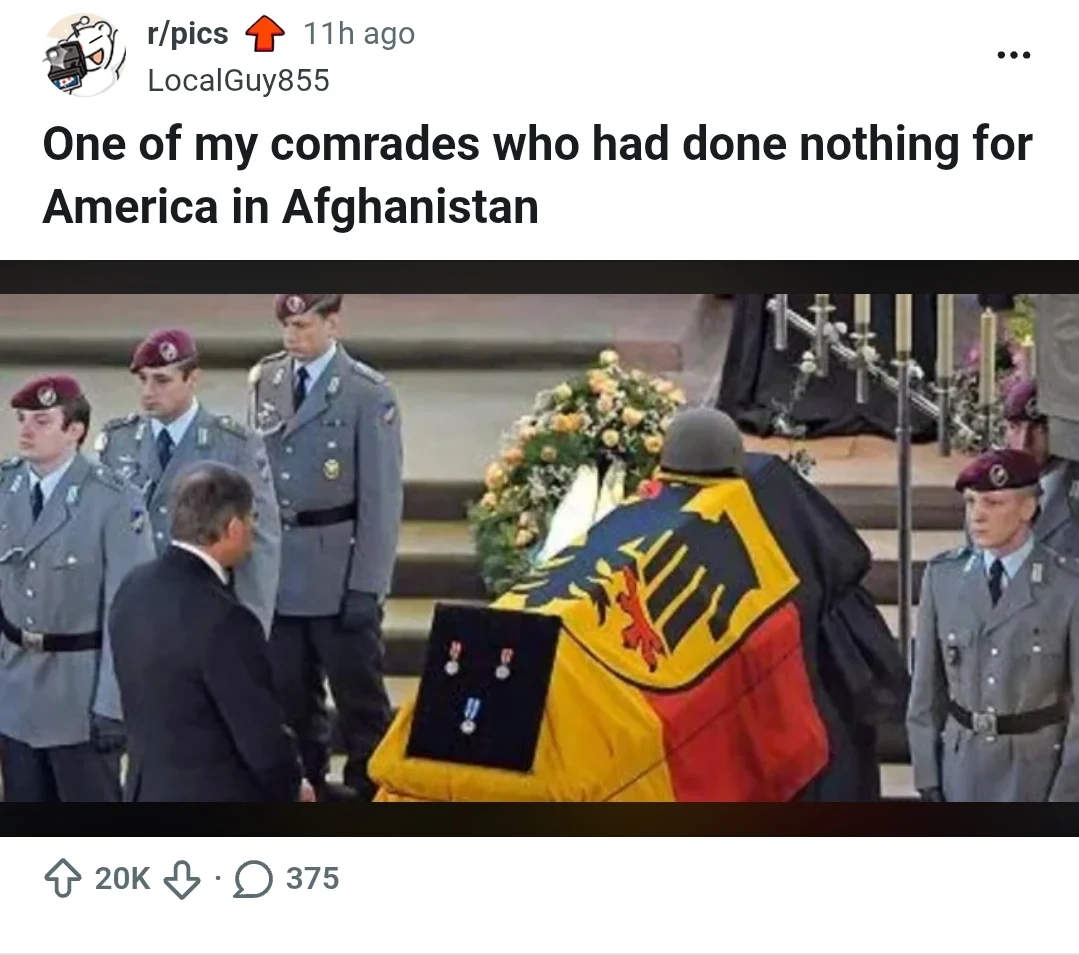The width and height of the screenshot is (1079, 955).
Task: Tap the medals cushion in the photo
Action: pyautogui.click(x=483, y=687)
